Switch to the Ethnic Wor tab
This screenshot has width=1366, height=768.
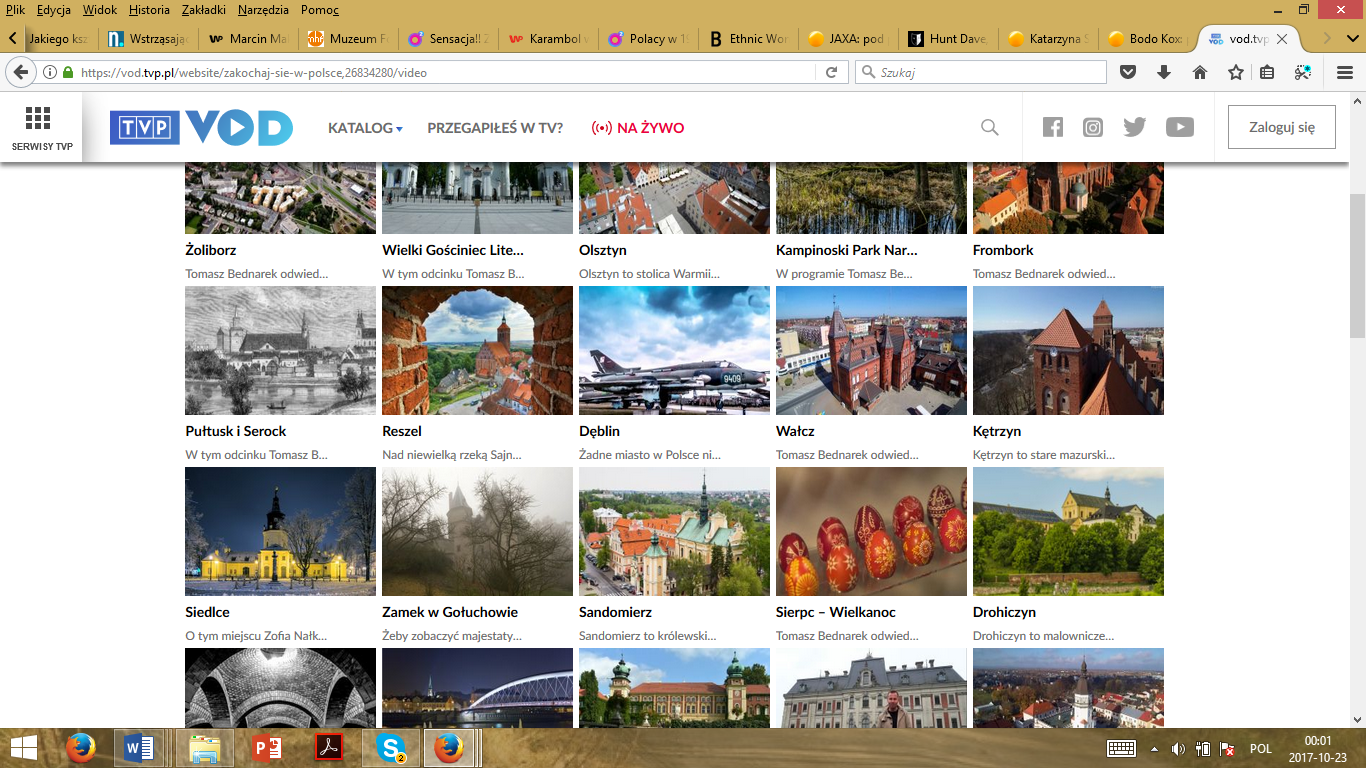click(x=749, y=39)
